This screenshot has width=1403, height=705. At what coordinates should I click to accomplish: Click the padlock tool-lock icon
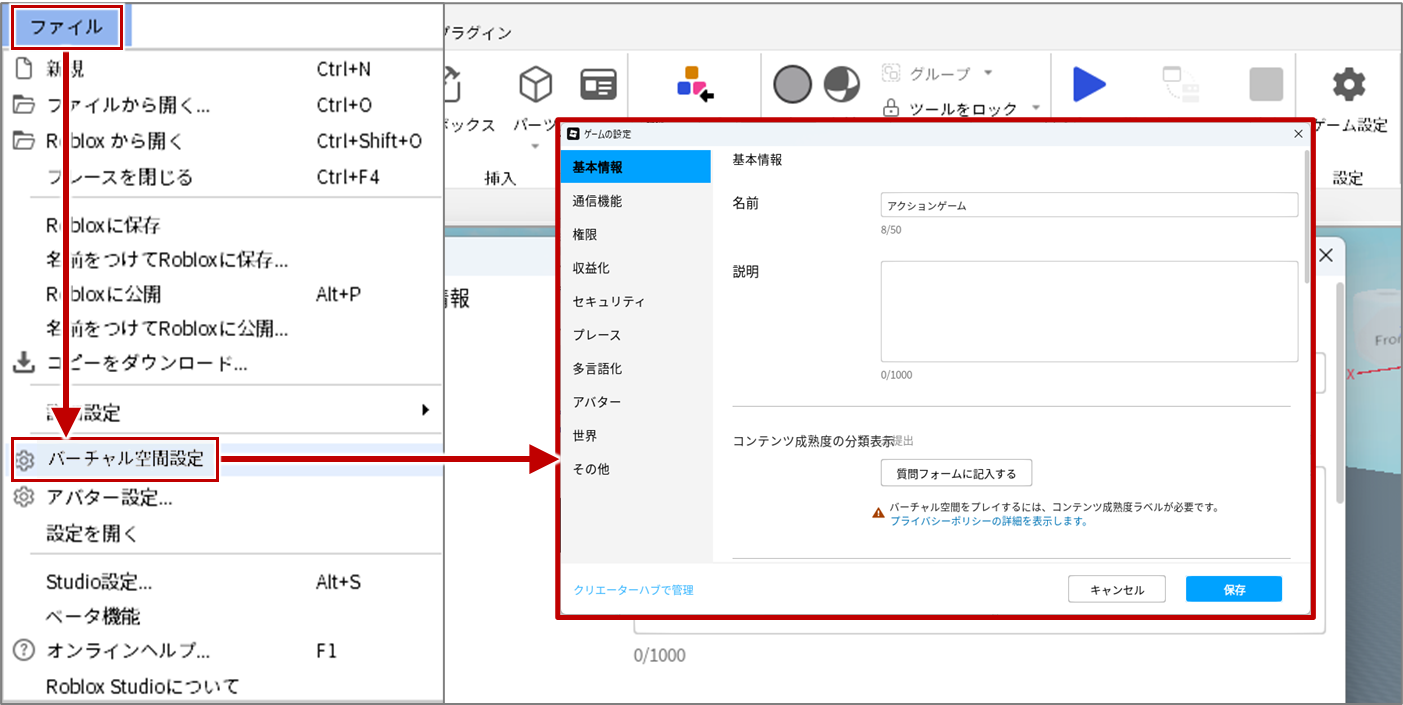891,107
